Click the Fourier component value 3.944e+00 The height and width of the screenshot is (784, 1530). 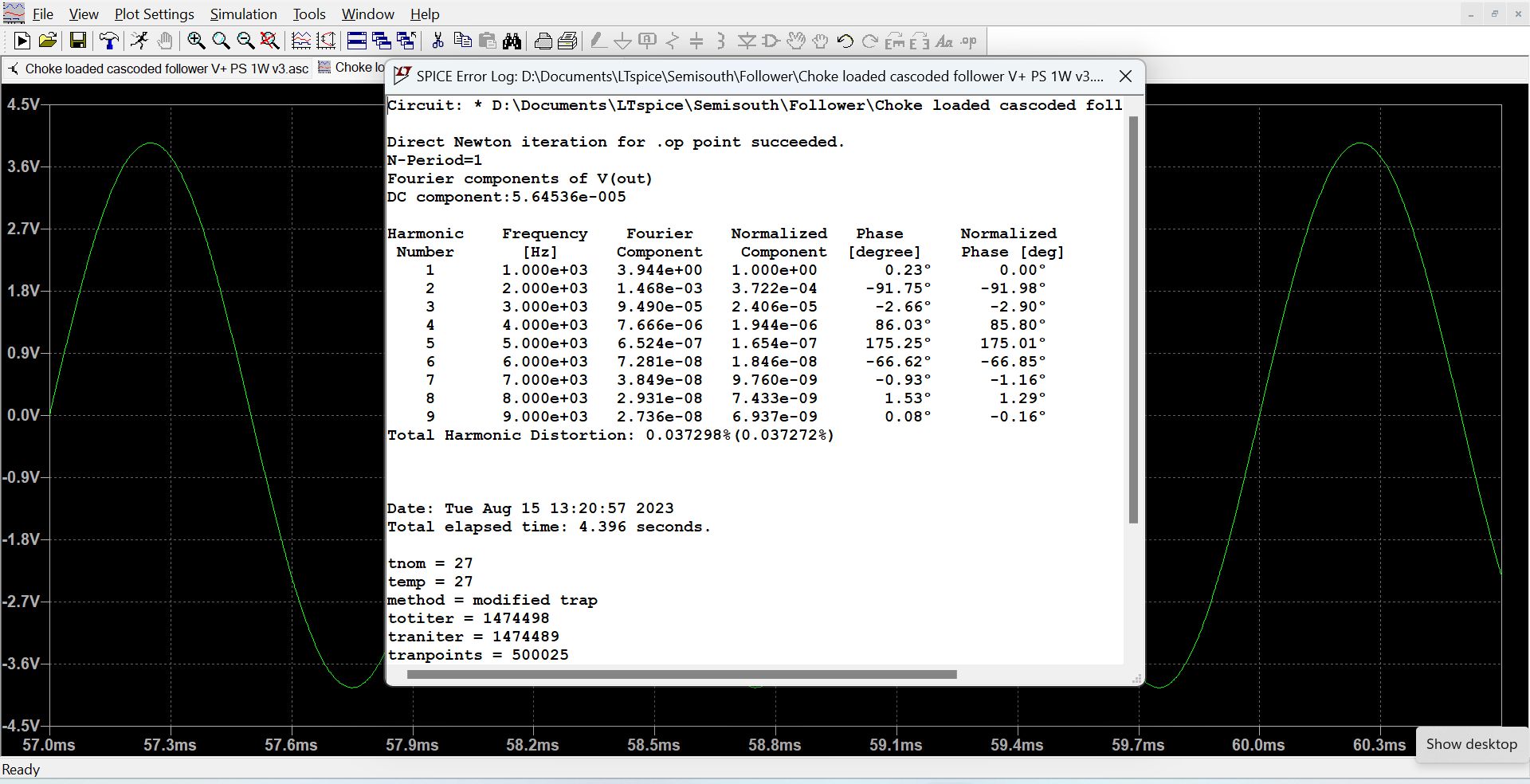(x=660, y=270)
